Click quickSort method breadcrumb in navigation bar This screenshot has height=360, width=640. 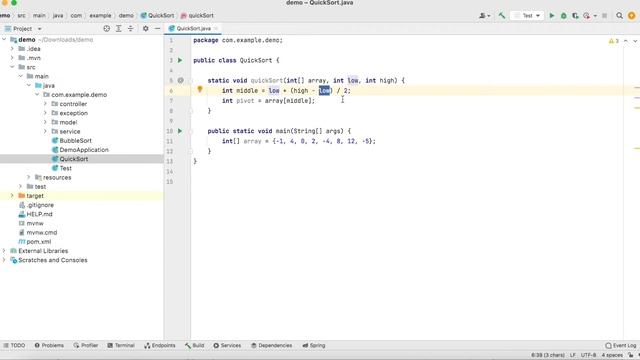point(197,16)
